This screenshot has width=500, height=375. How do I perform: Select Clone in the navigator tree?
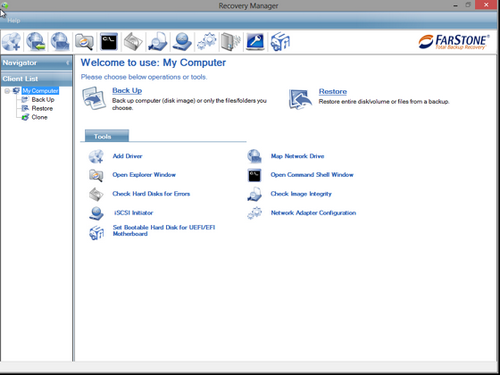pos(39,117)
